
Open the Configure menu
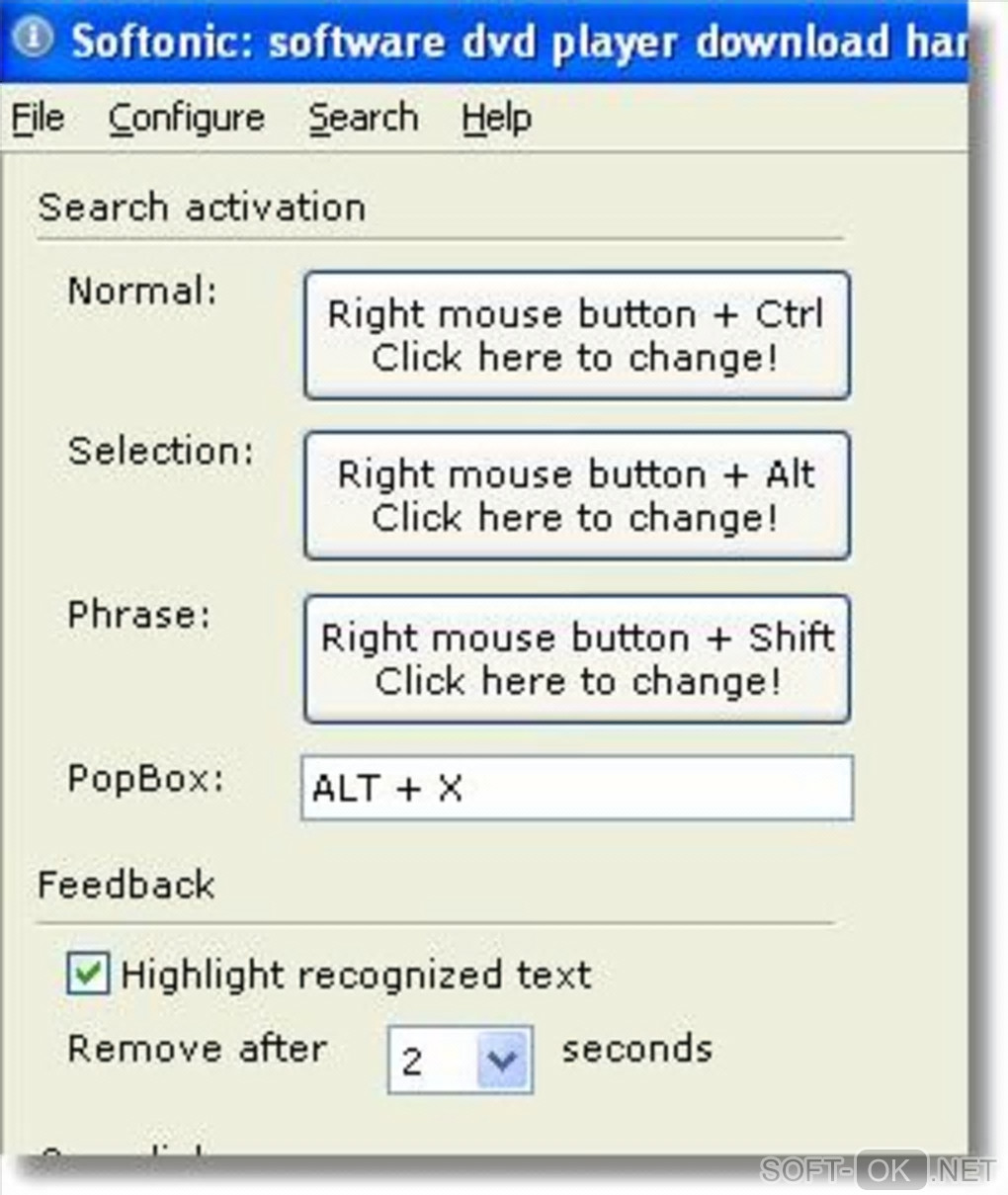[187, 119]
